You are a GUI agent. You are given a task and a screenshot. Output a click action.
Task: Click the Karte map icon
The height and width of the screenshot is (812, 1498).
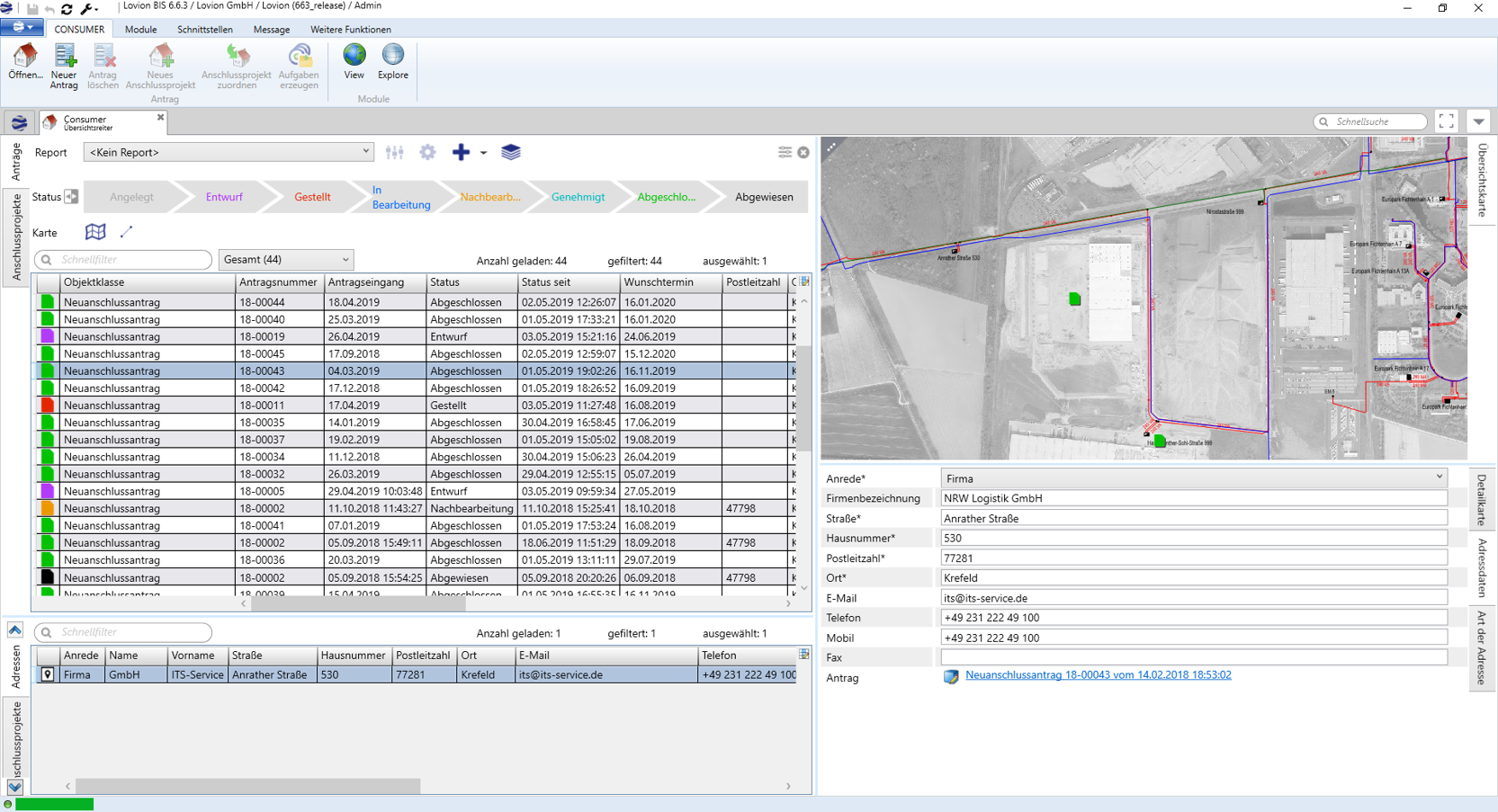[95, 232]
